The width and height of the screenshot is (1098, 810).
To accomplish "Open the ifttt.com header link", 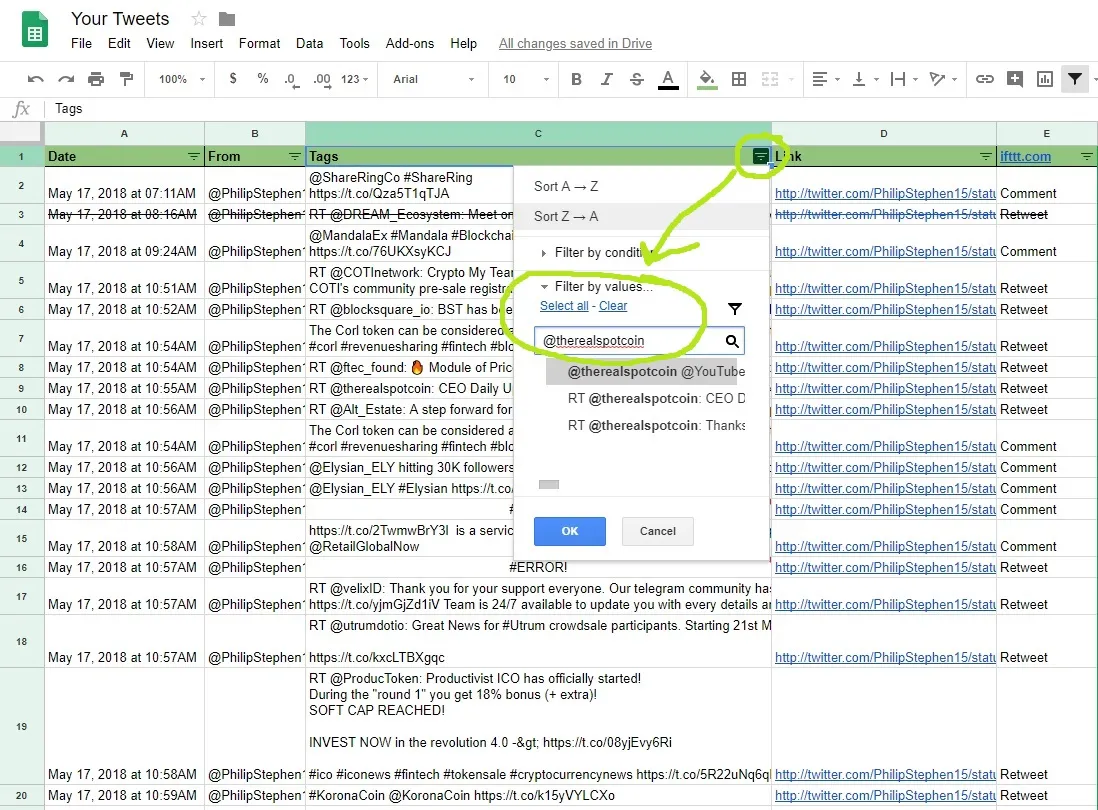I will pyautogui.click(x=1025, y=157).
